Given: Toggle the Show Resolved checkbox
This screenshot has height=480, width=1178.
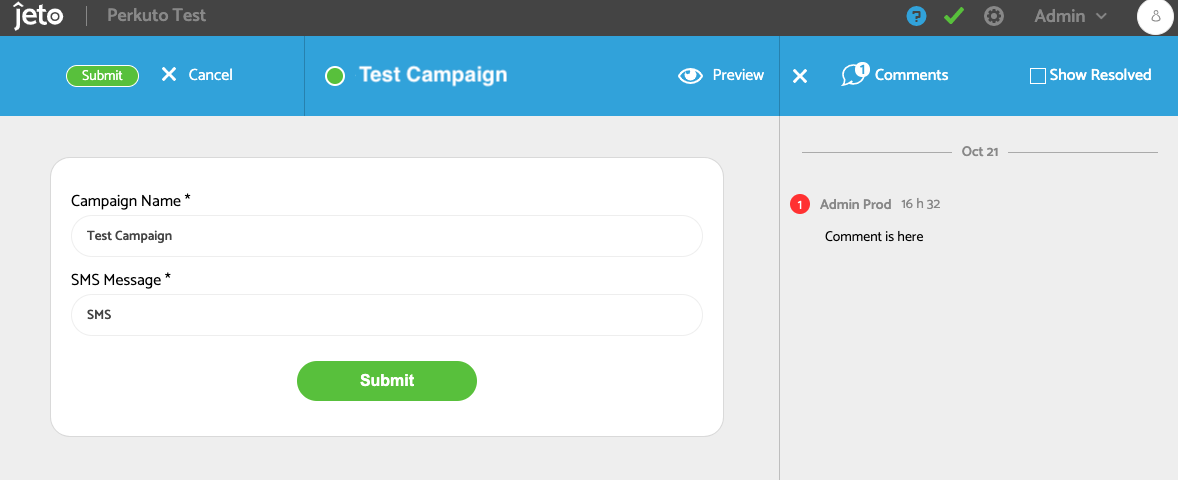Looking at the screenshot, I should coord(1038,75).
